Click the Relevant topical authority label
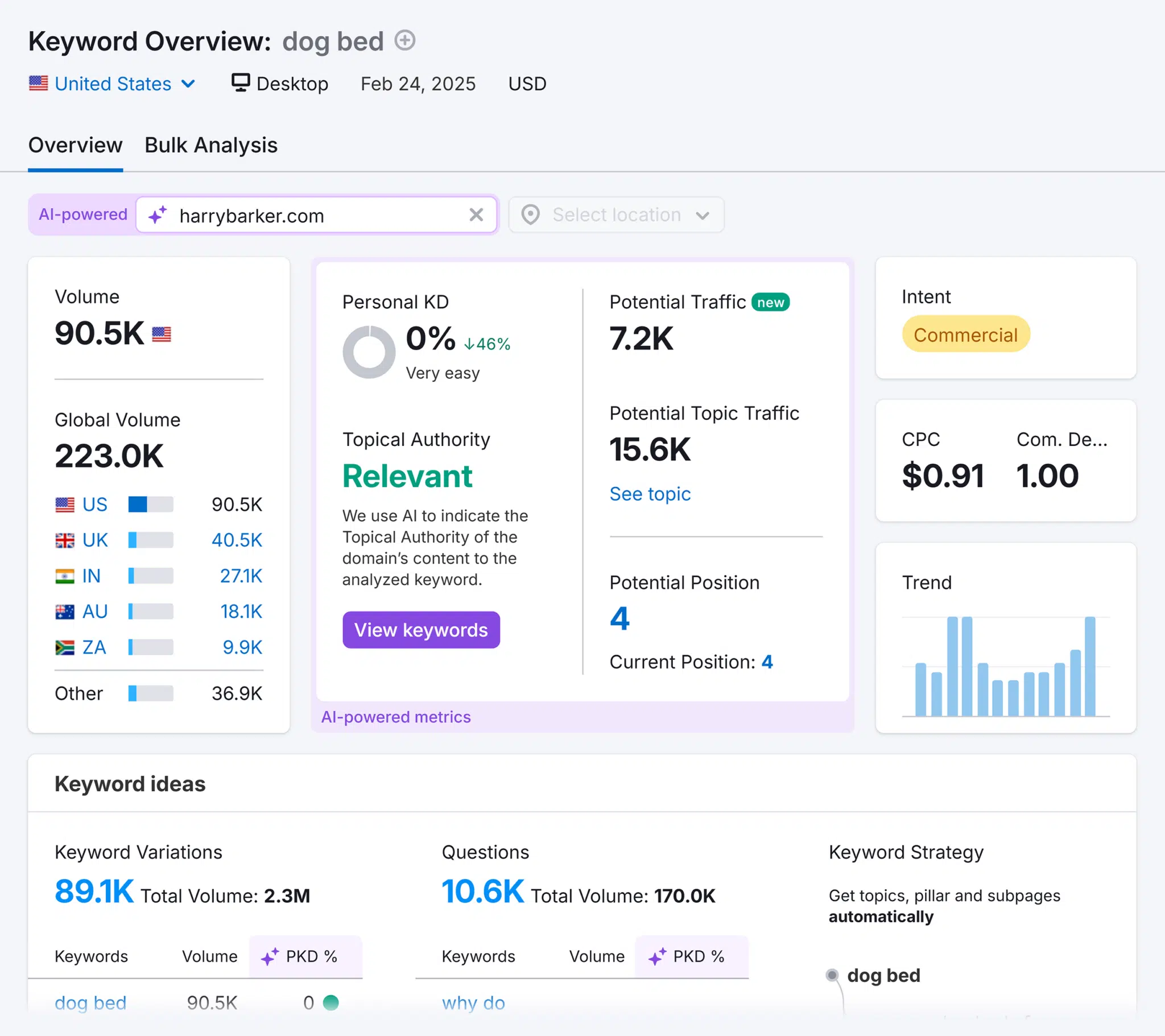This screenshot has width=1165, height=1036. (407, 476)
